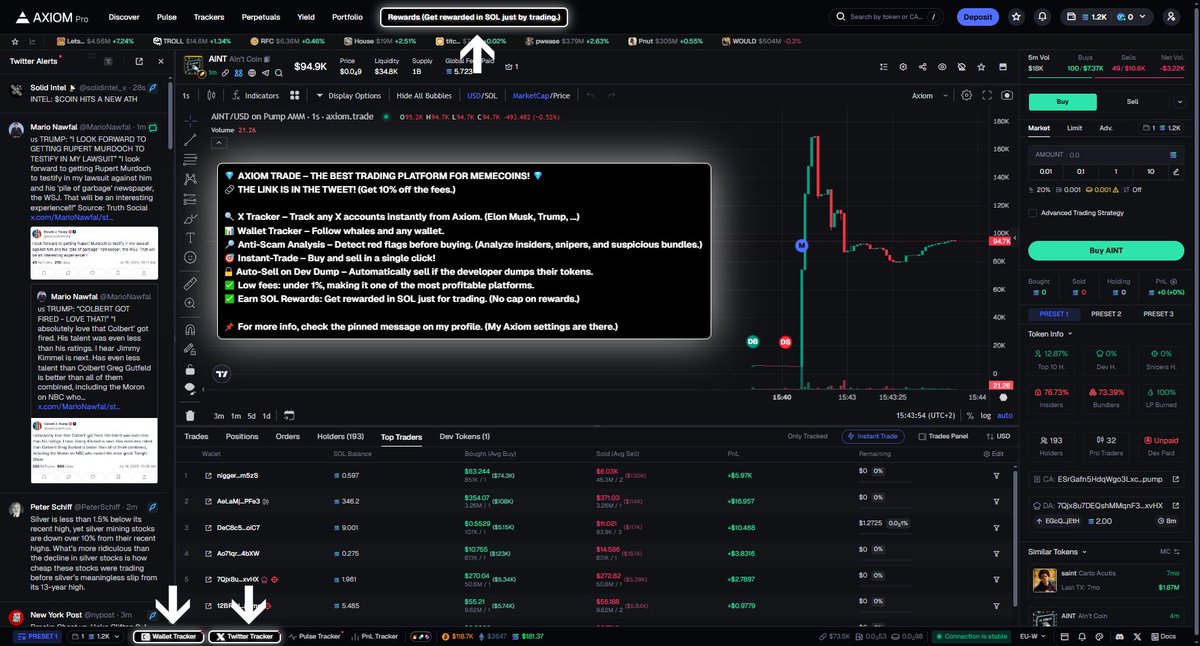Click the trash remove-drawings icon
1200x646 pixels.
(x=190, y=415)
